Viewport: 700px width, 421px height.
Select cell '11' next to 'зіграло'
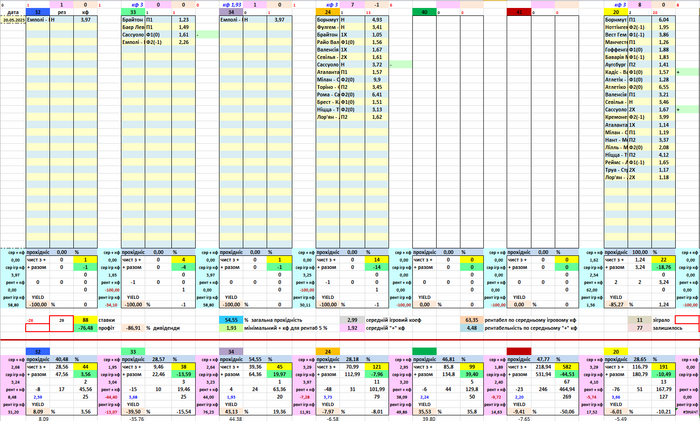(639, 320)
